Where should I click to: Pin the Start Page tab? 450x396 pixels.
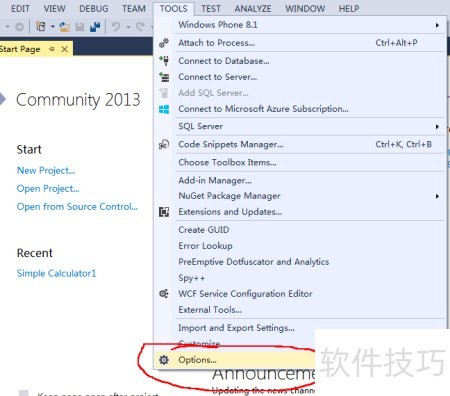pyautogui.click(x=52, y=49)
